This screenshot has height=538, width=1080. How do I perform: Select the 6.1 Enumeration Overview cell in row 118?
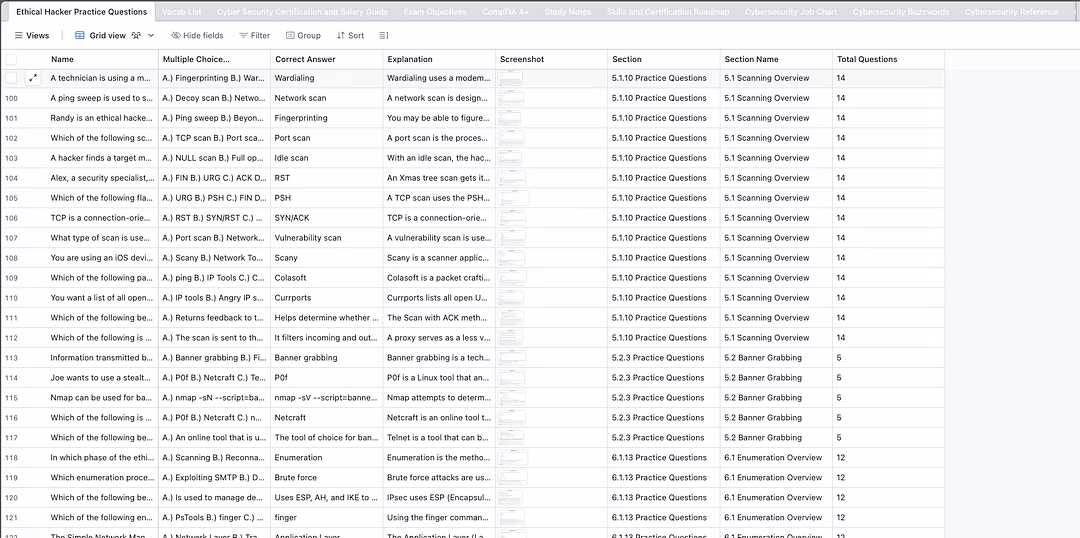tap(773, 458)
